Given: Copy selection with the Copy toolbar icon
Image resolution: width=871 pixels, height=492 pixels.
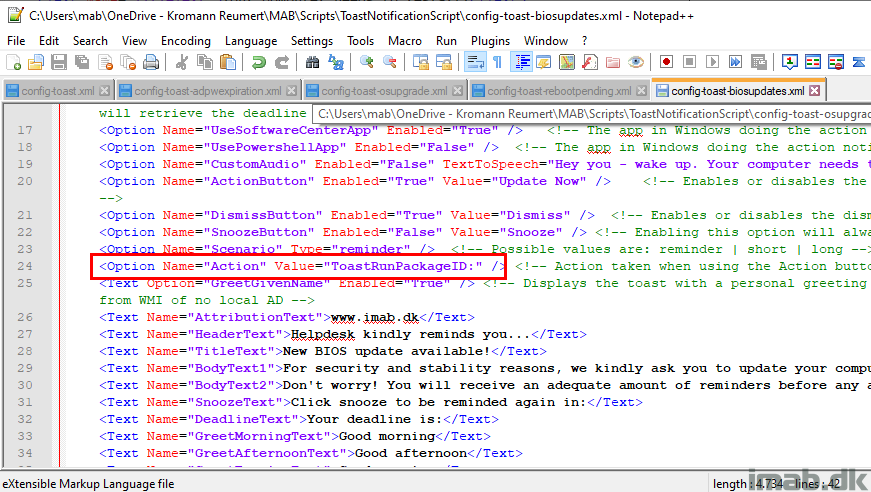Looking at the screenshot, I should coord(205,62).
